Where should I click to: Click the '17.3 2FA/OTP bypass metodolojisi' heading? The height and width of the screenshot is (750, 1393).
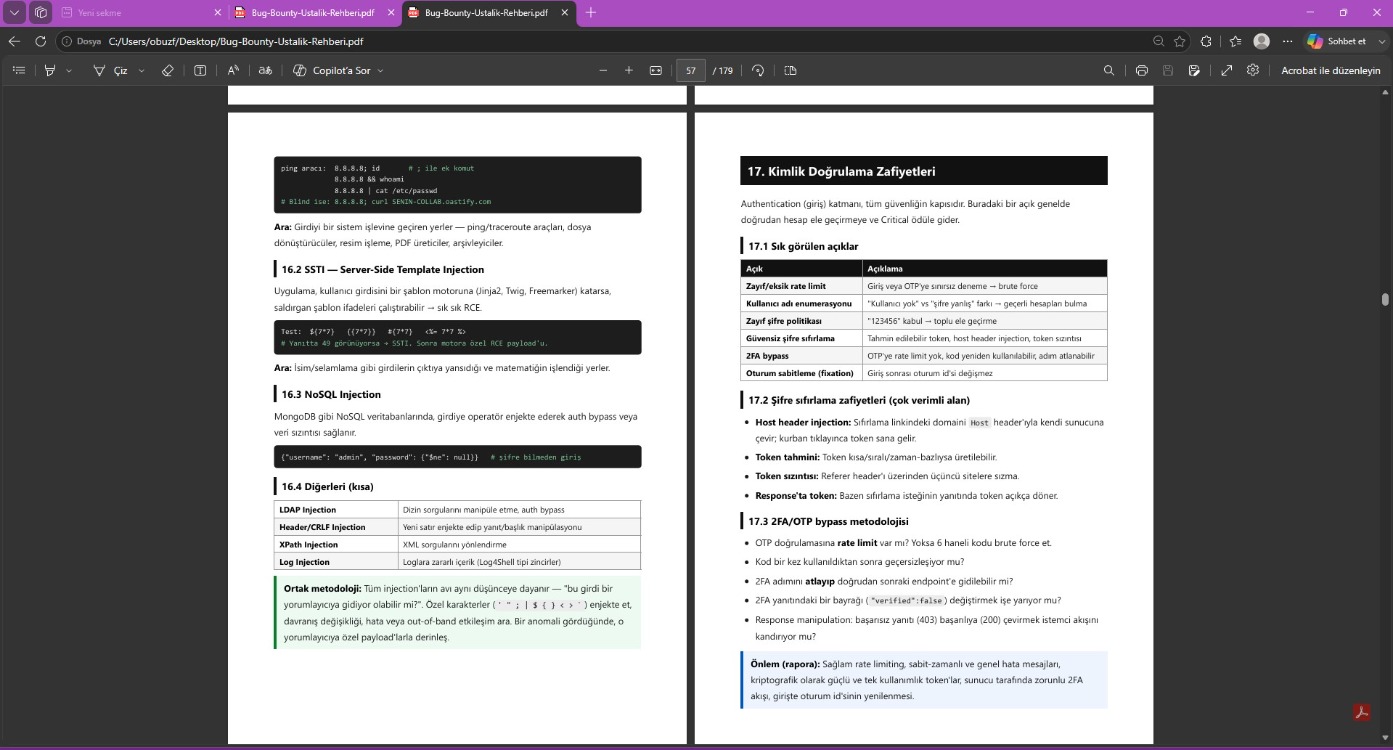click(828, 521)
